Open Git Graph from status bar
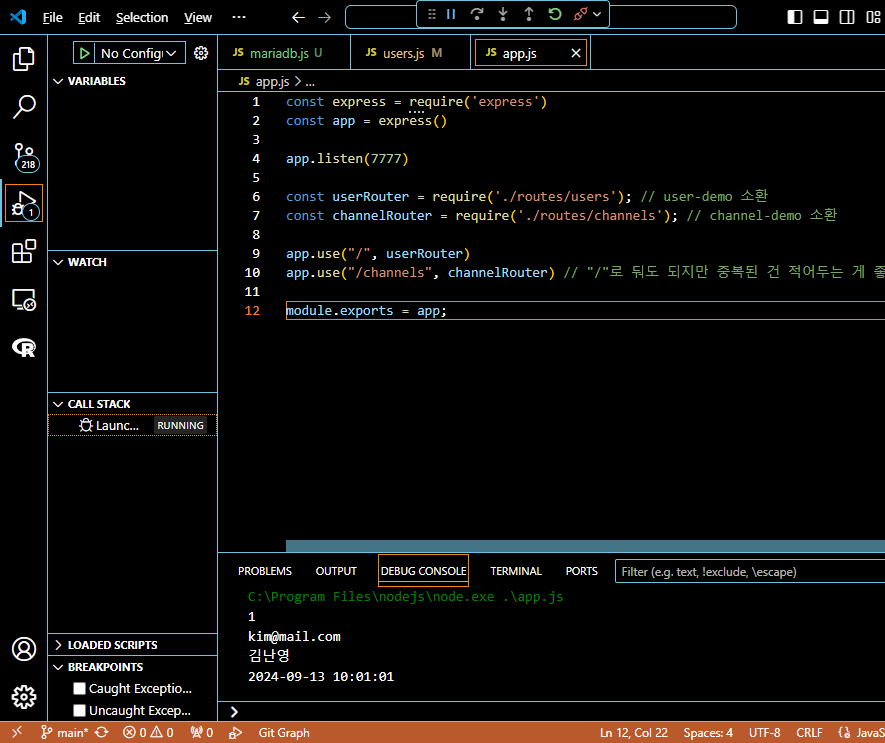885x743 pixels. click(x=284, y=732)
